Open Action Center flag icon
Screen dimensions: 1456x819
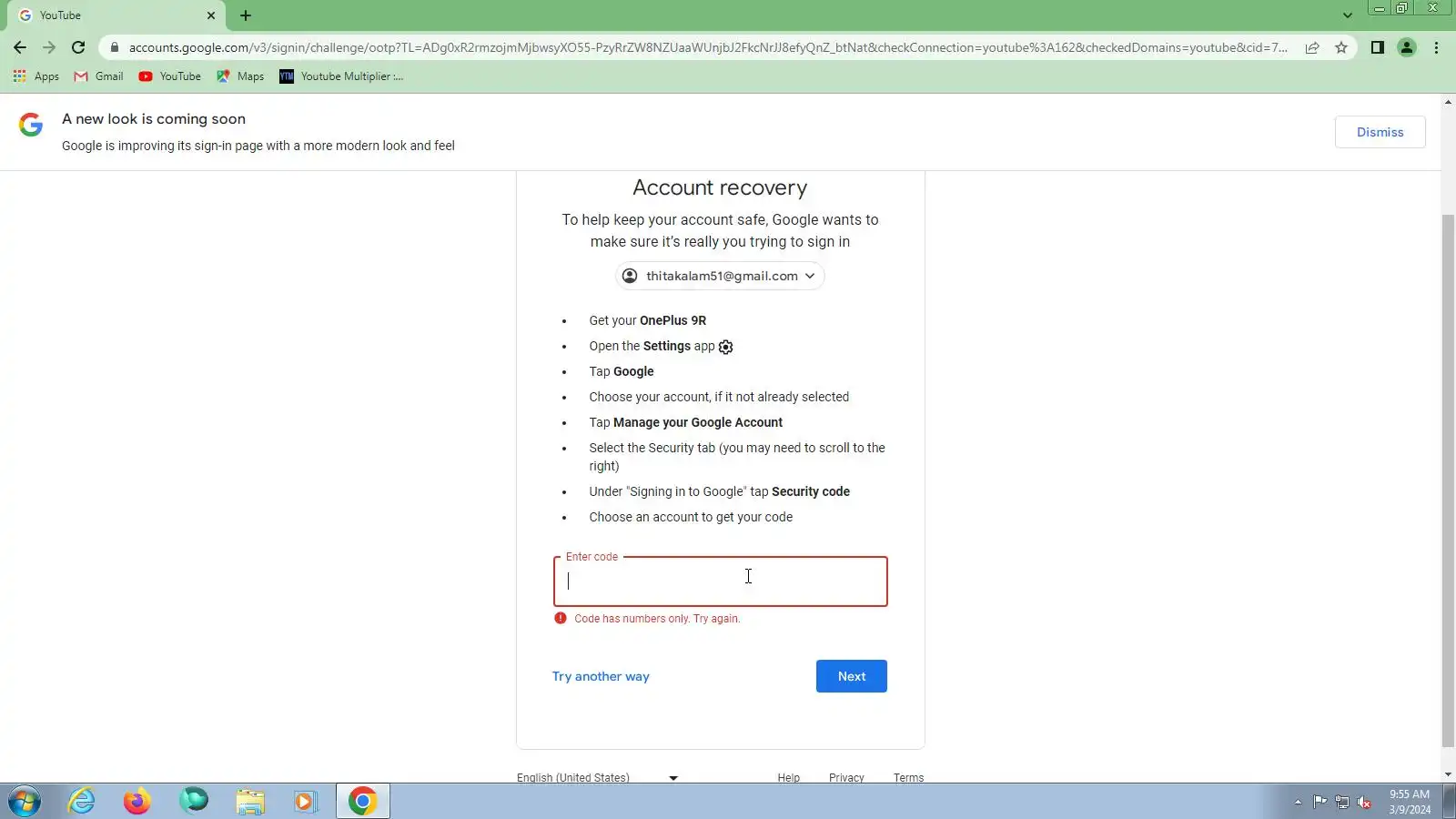(x=1319, y=802)
